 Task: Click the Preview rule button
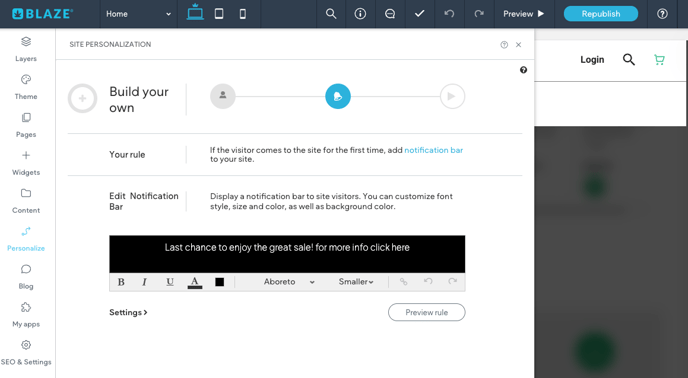click(x=426, y=312)
